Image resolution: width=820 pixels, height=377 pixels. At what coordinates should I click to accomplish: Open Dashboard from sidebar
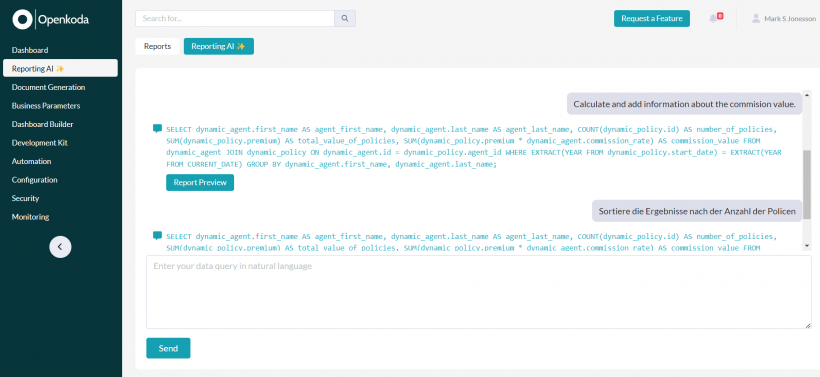click(x=30, y=50)
